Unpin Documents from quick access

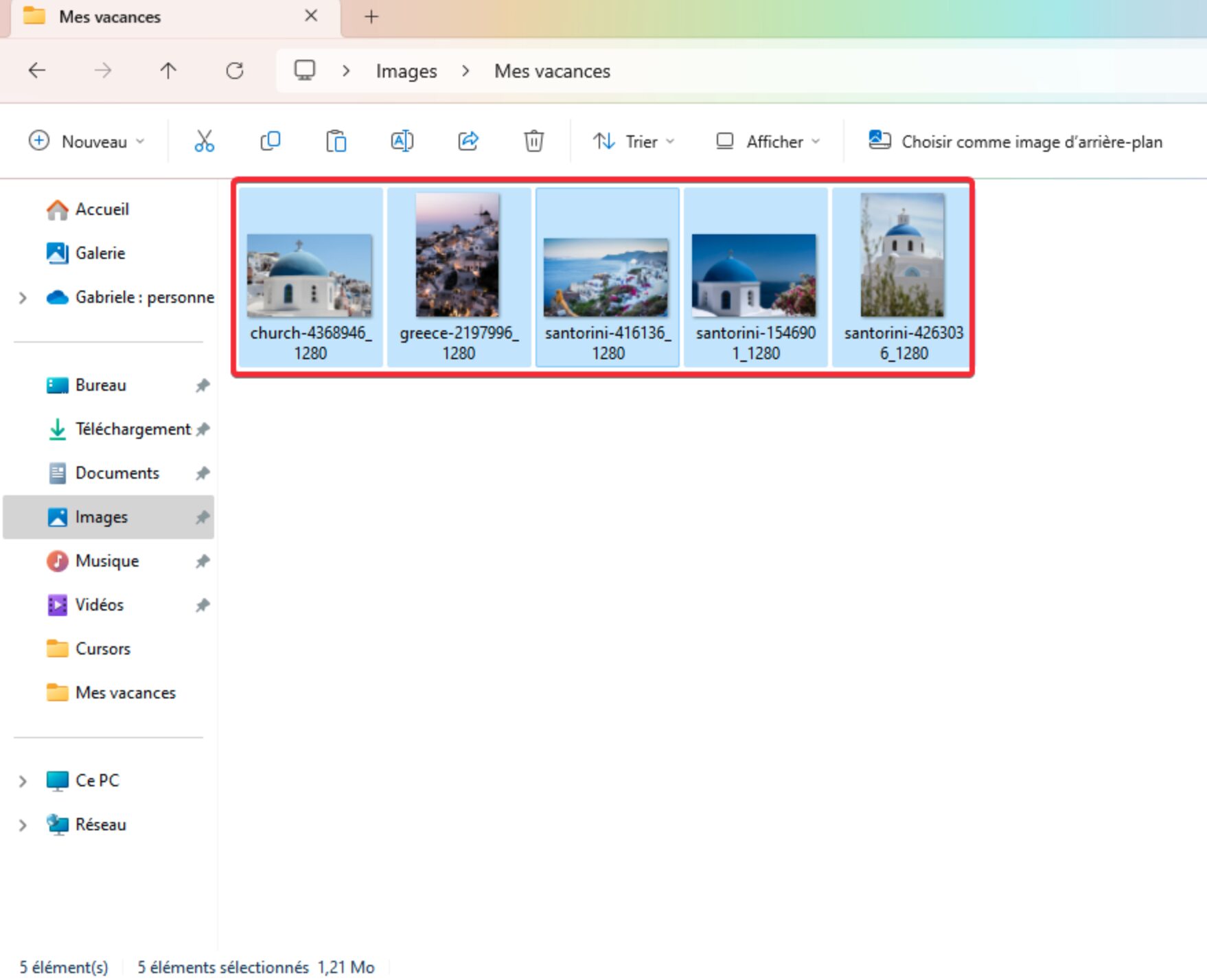point(203,473)
